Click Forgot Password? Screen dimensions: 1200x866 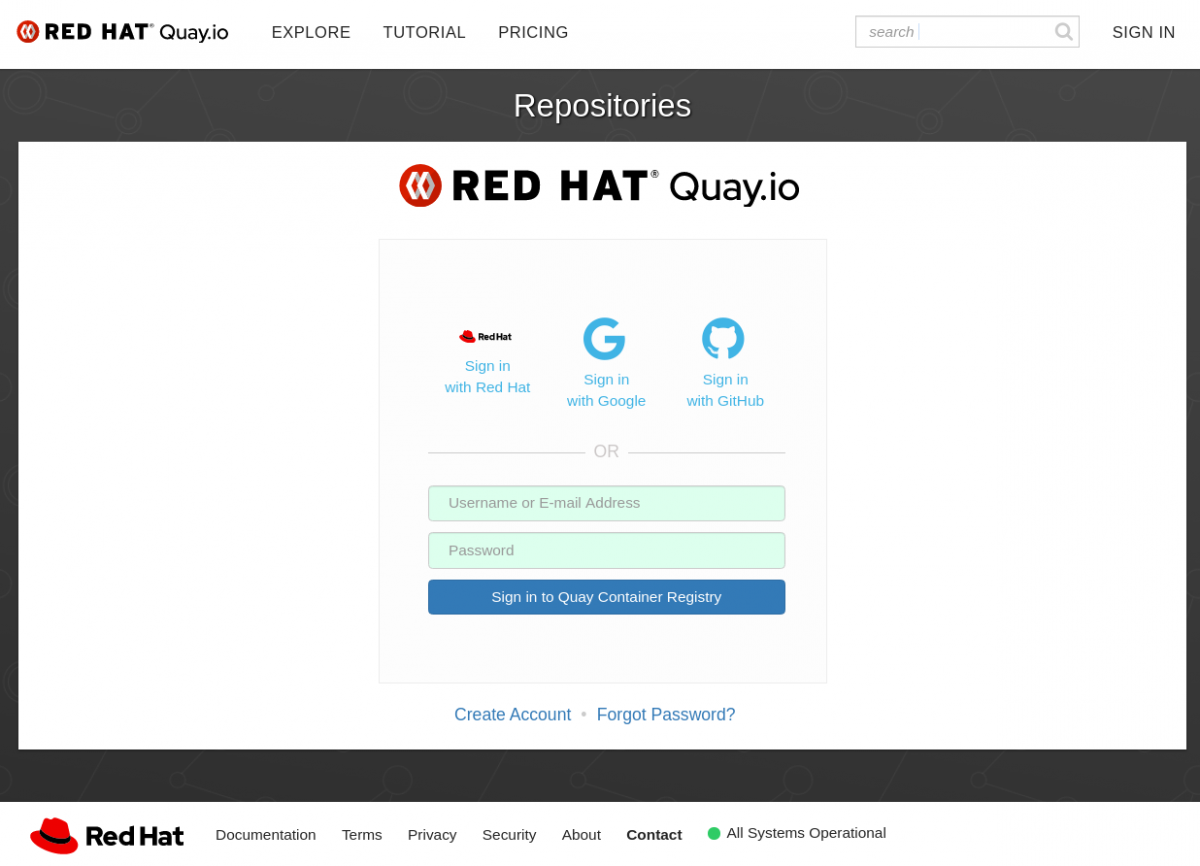666,714
